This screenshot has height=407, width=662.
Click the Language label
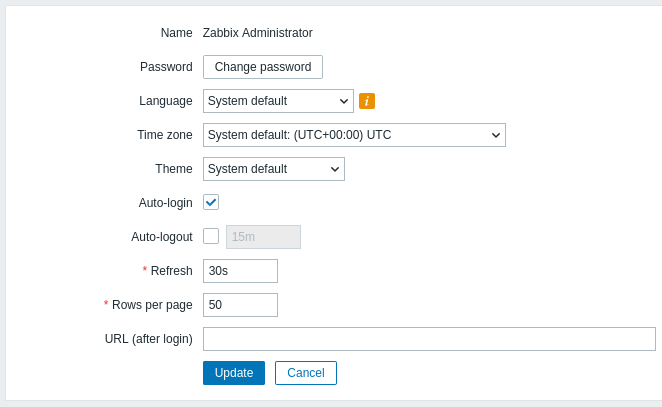pyautogui.click(x=166, y=101)
